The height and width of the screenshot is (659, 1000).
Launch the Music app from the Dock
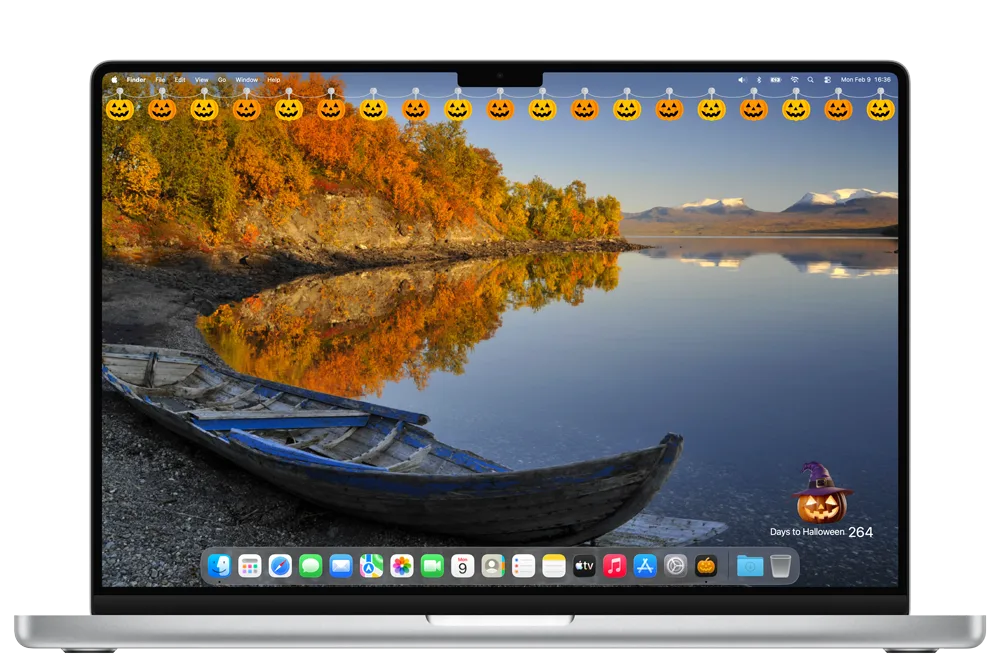615,566
